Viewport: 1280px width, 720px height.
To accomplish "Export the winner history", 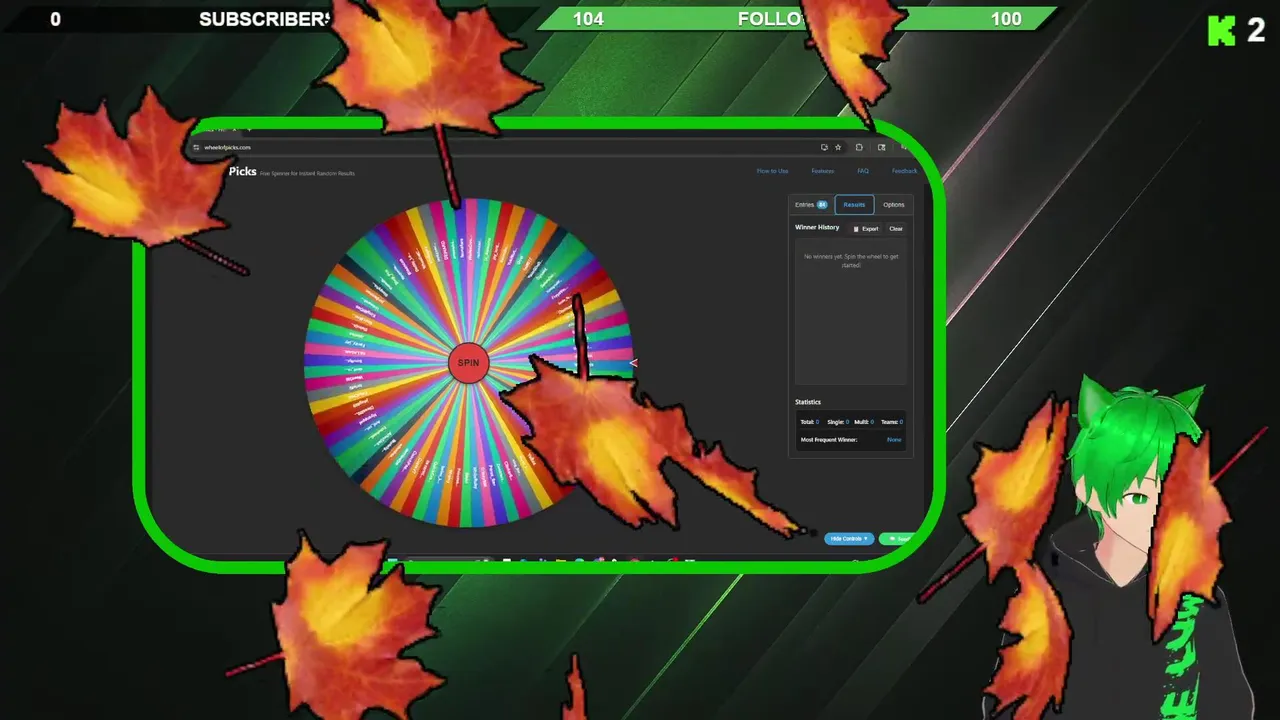I will tap(866, 229).
